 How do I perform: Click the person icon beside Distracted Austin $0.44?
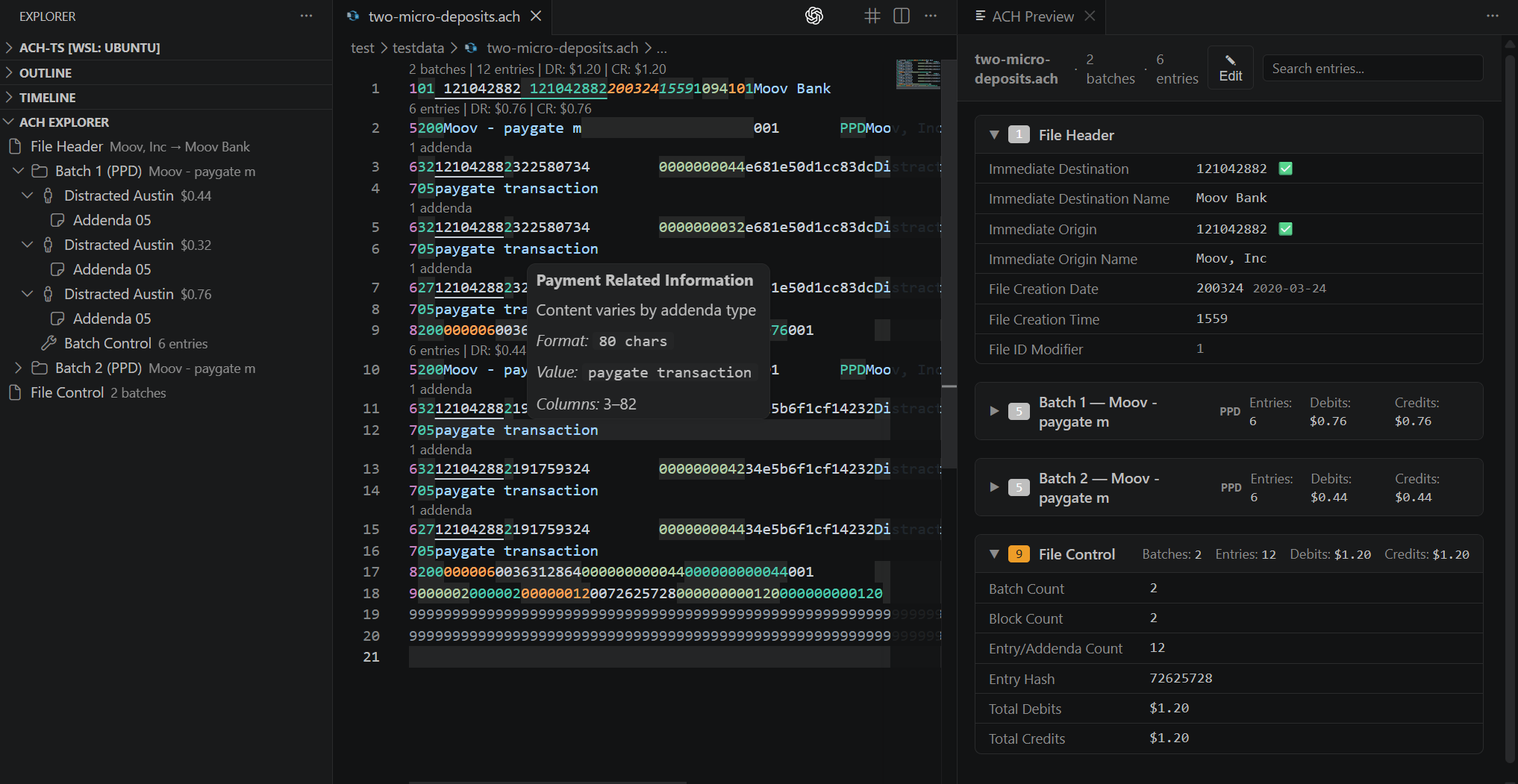49,195
